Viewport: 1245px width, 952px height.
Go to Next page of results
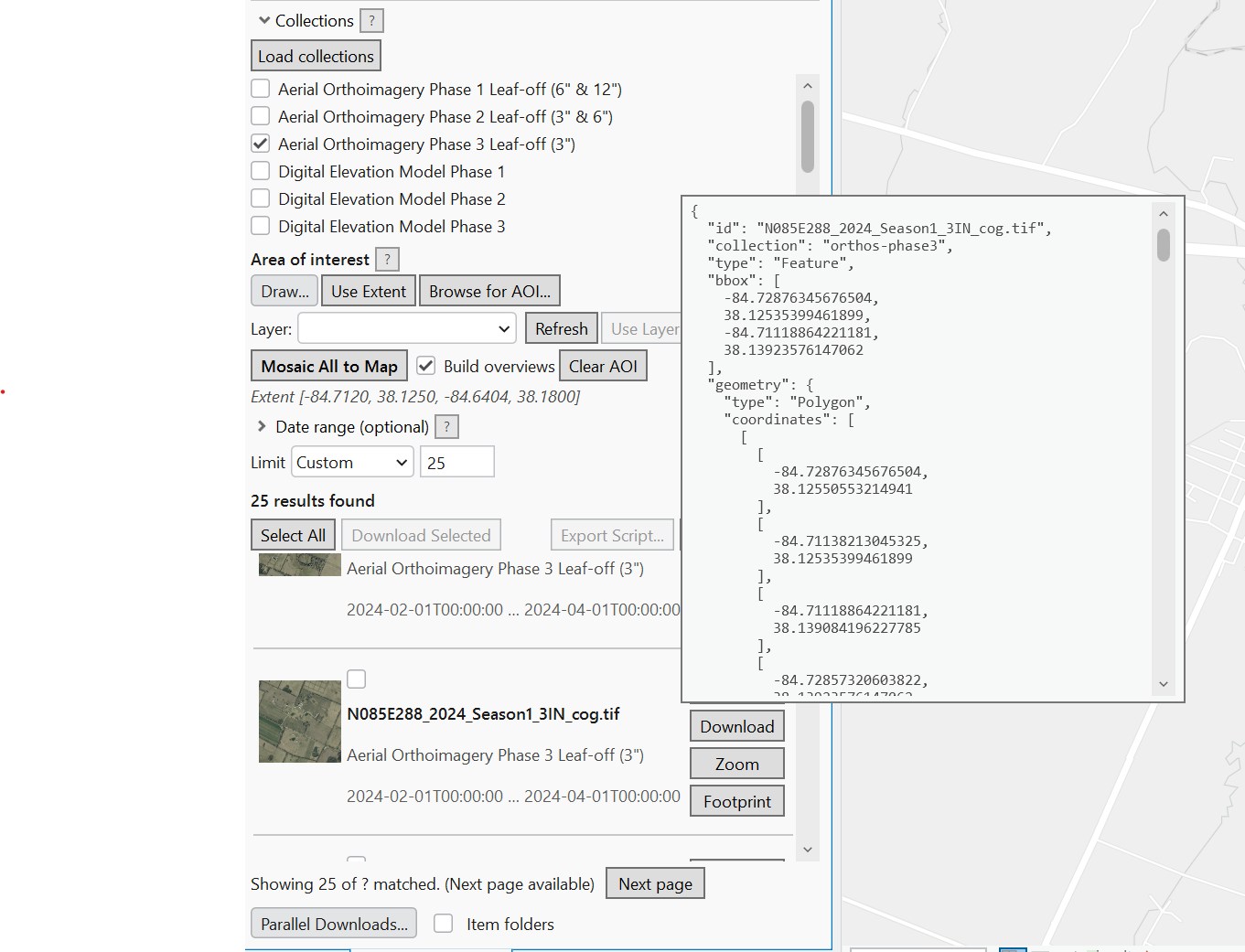655,883
